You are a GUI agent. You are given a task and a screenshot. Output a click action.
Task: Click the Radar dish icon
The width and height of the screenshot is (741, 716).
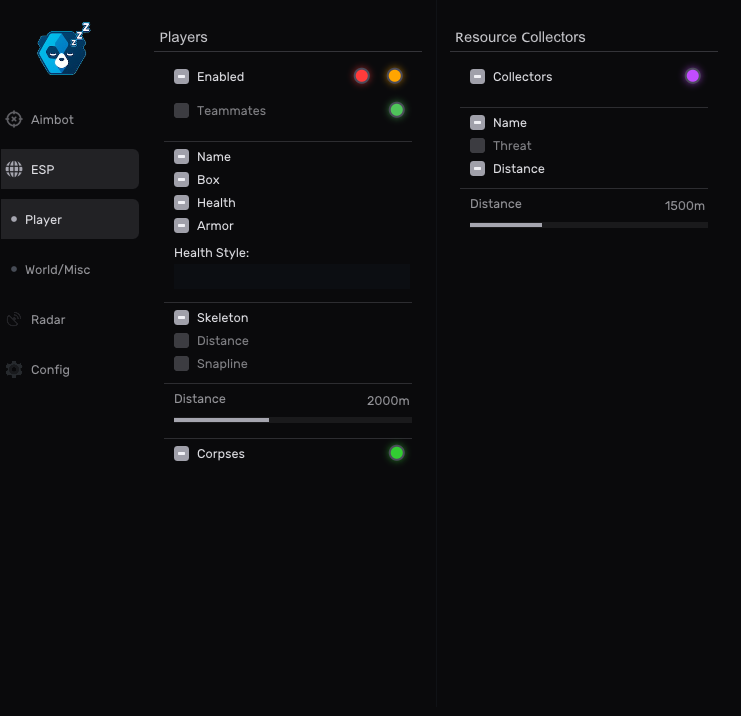[x=14, y=320]
